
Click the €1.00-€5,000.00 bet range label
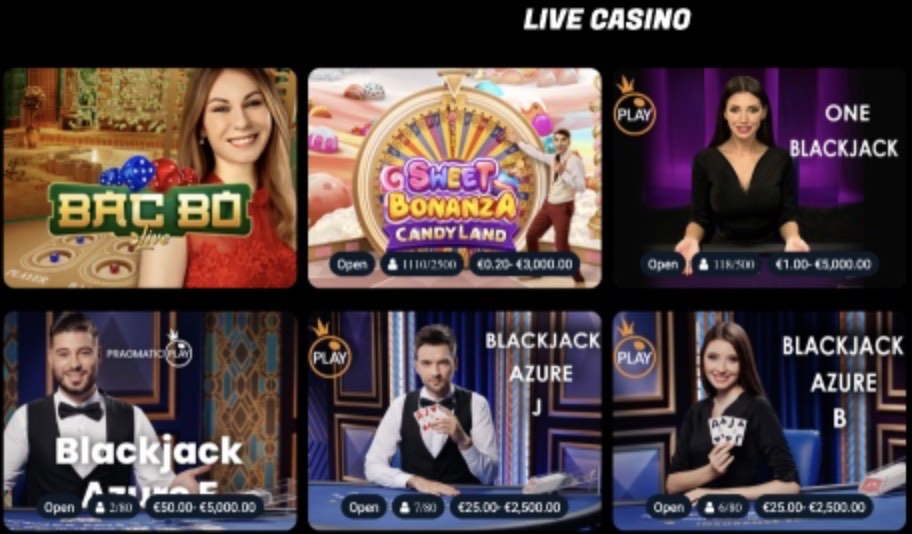click(823, 265)
